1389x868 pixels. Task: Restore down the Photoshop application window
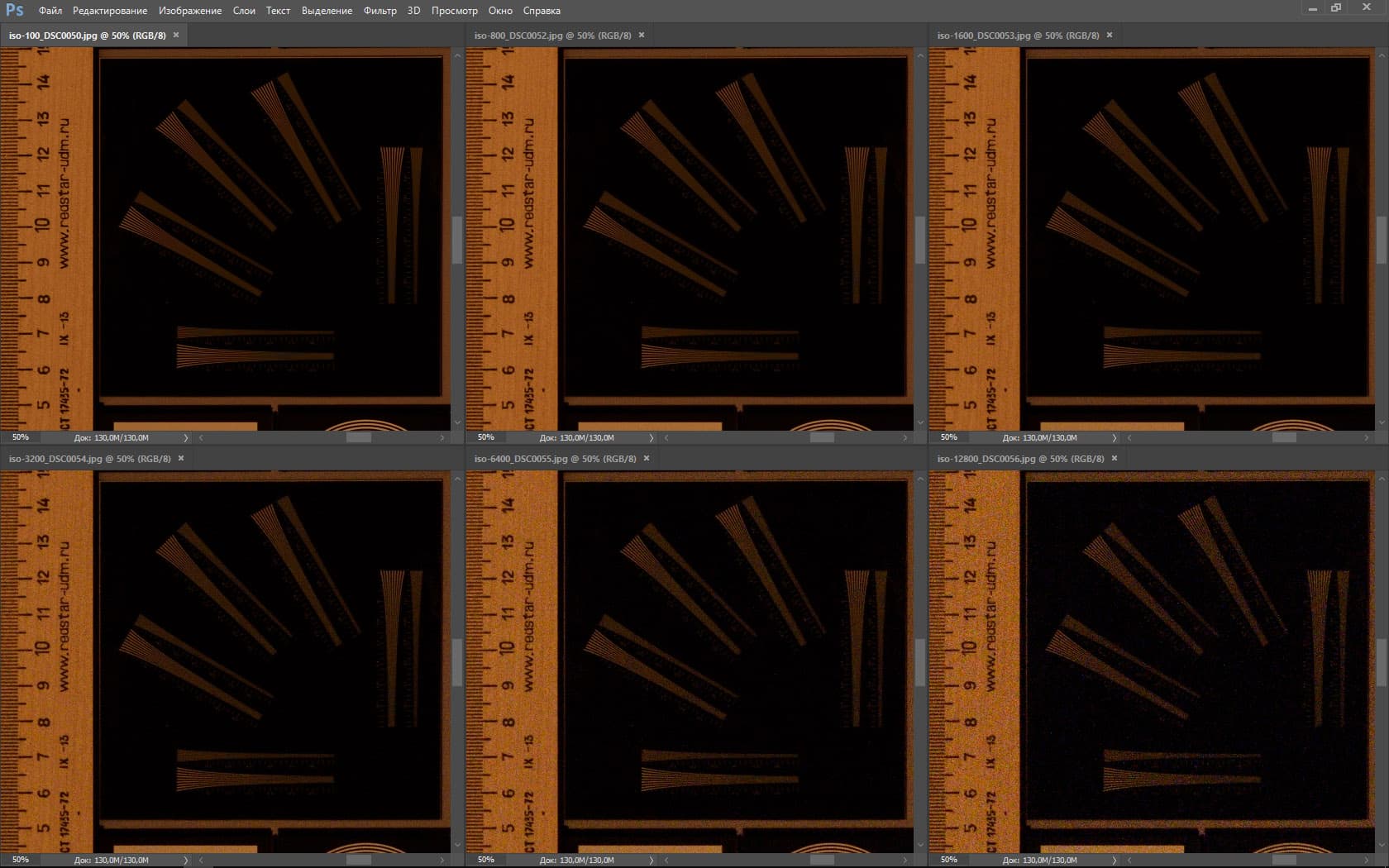click(1336, 8)
